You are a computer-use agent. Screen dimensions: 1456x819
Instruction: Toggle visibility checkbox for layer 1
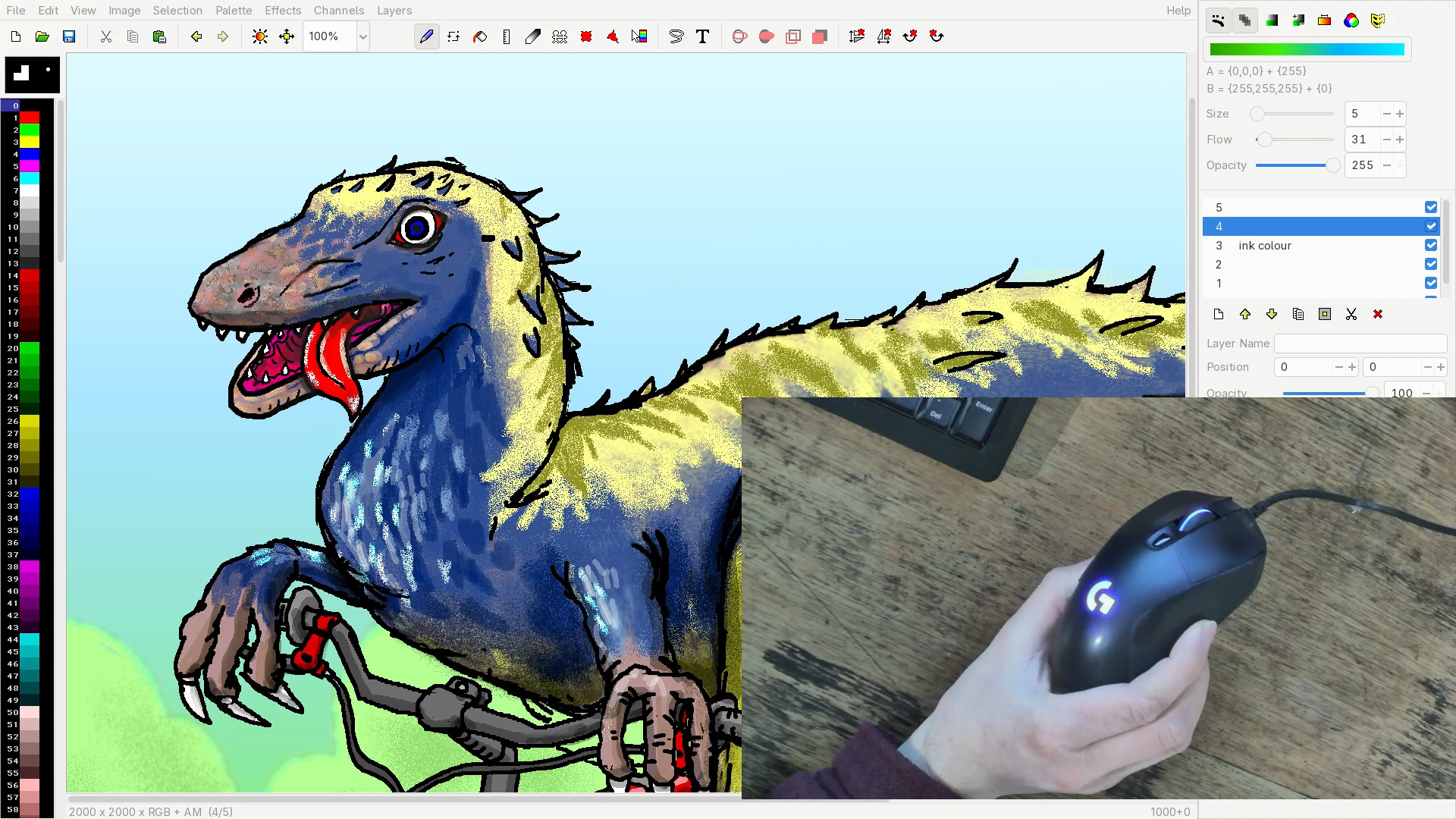[1430, 283]
